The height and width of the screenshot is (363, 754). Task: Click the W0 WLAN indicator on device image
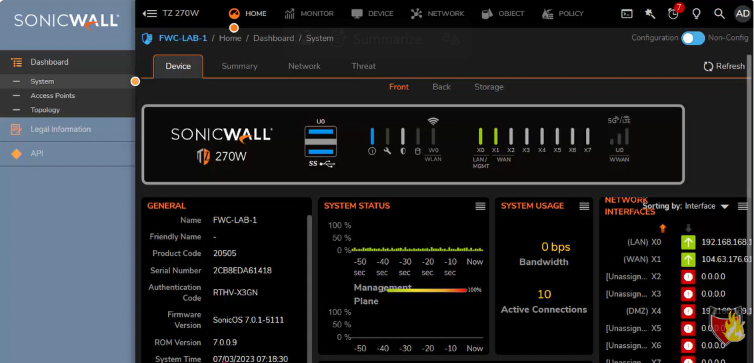click(x=433, y=136)
